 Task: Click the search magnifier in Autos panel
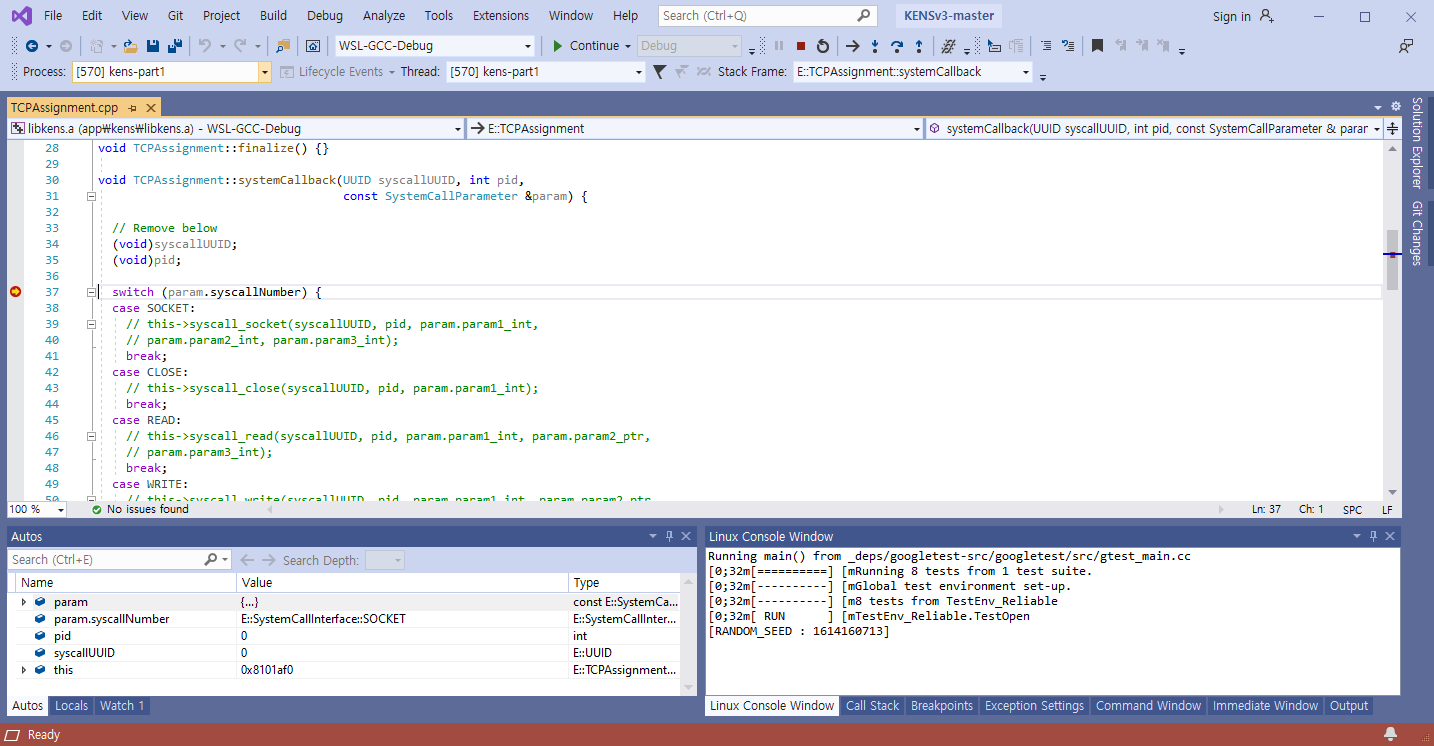(x=211, y=560)
